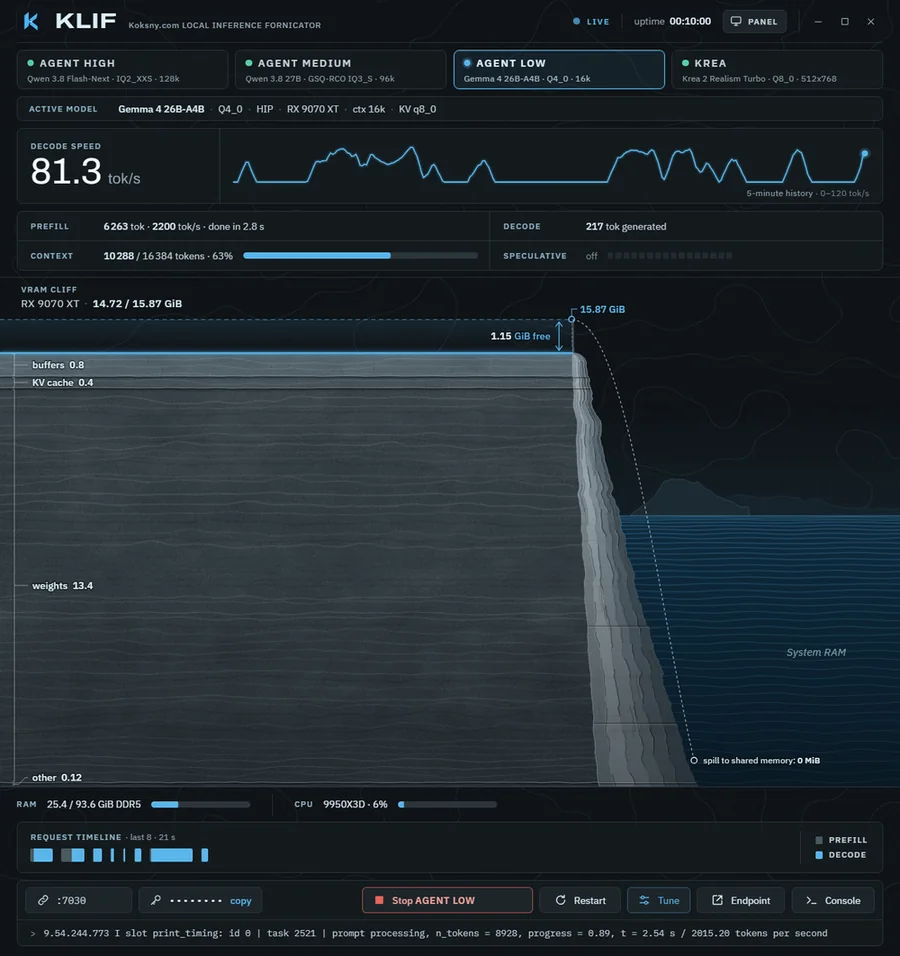
Task: Click the log line chevron at bottom
Action: (33, 933)
